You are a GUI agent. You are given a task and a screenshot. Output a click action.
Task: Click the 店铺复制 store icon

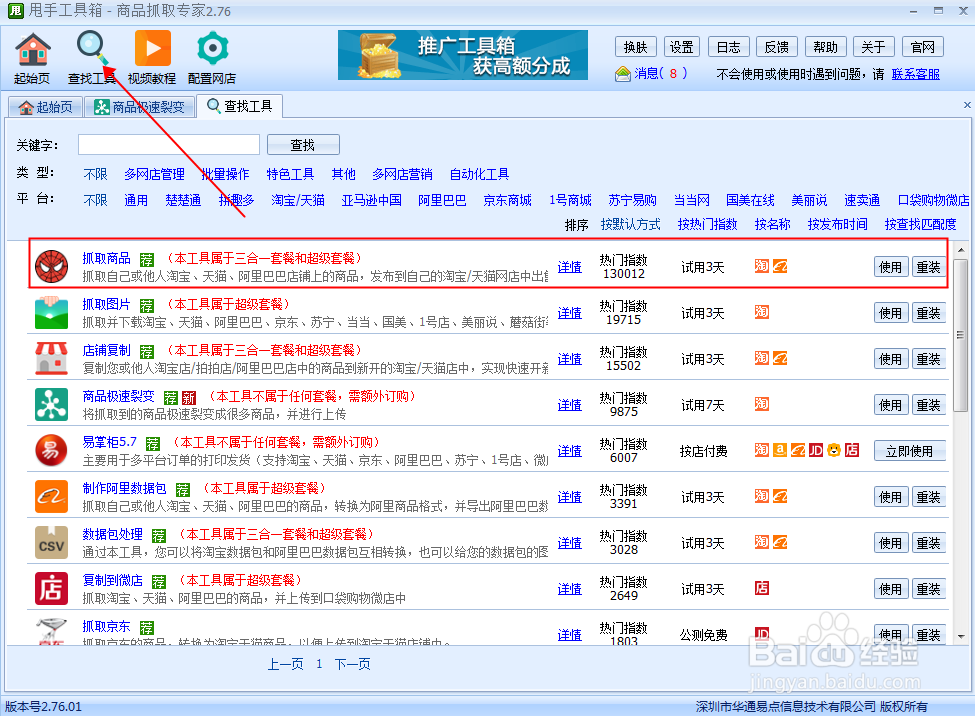coord(52,358)
